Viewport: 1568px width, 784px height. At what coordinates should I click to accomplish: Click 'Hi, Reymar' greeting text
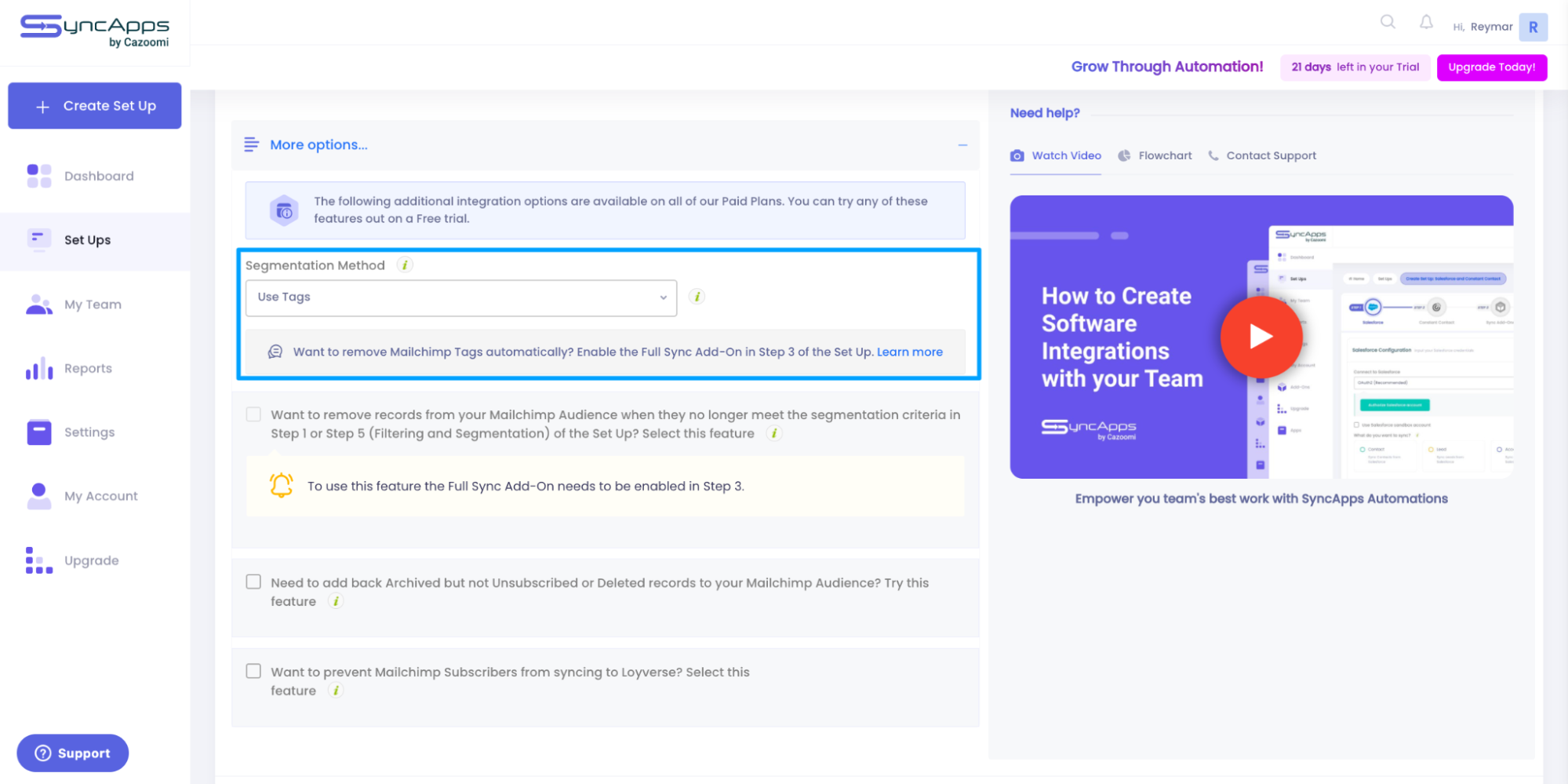coord(1483,27)
